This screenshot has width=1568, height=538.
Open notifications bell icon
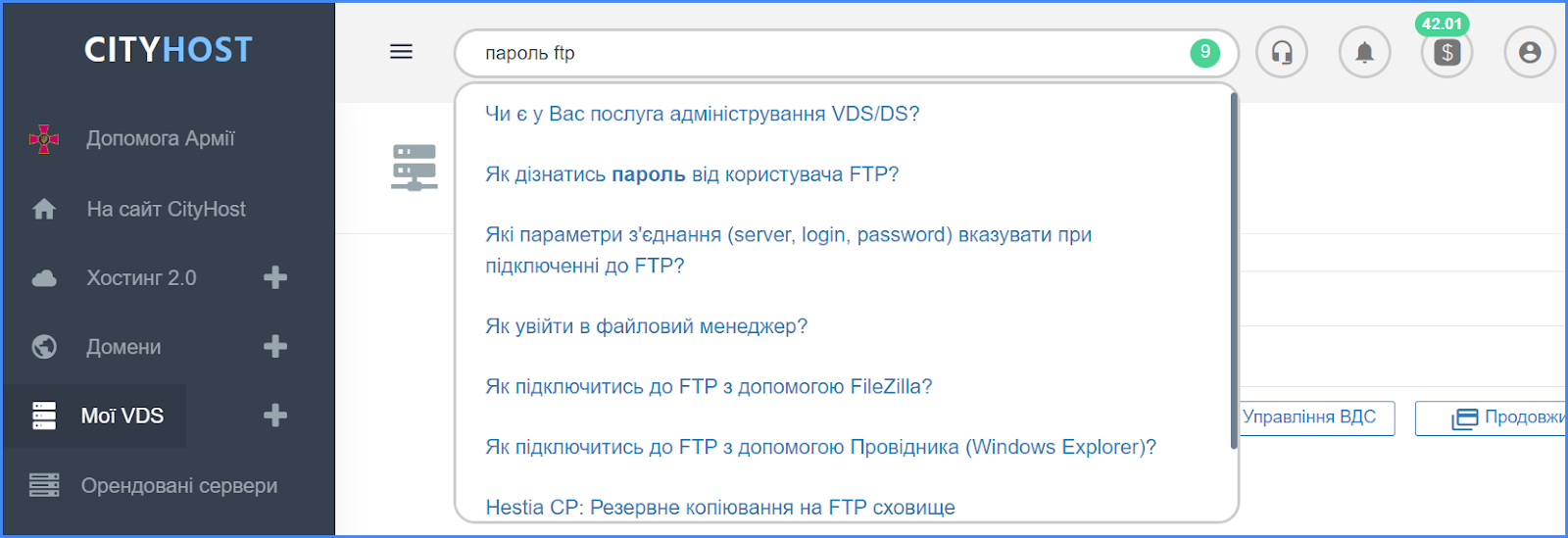1364,52
